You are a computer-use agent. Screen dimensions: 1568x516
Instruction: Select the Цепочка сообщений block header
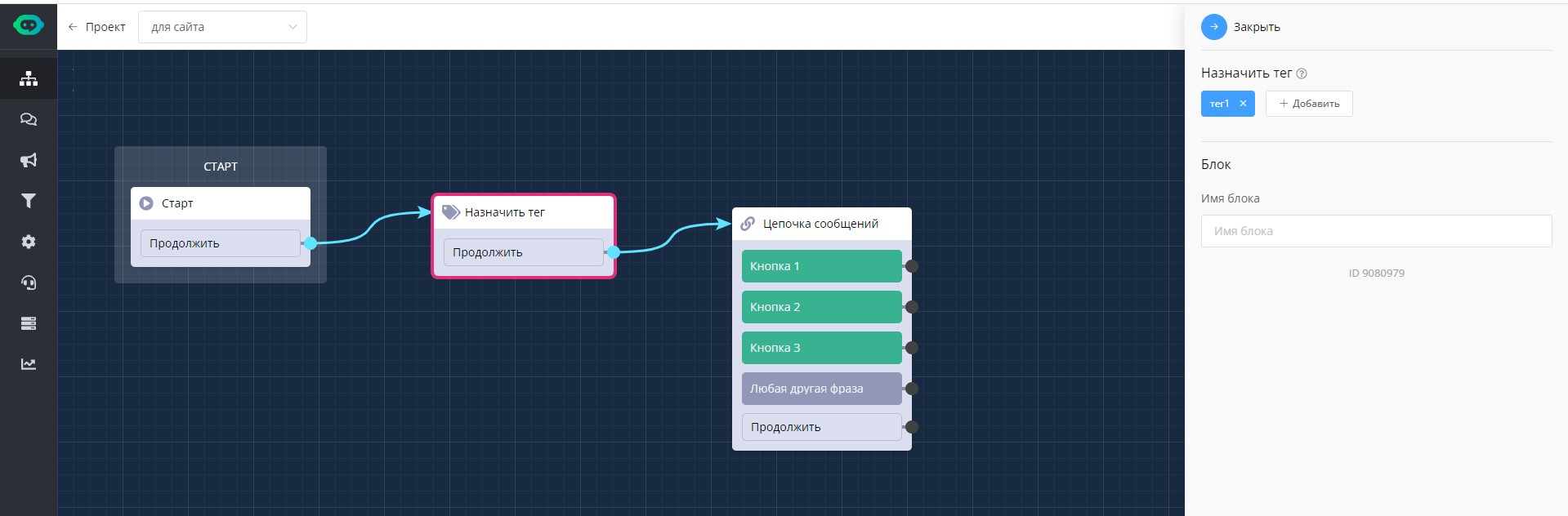820,224
